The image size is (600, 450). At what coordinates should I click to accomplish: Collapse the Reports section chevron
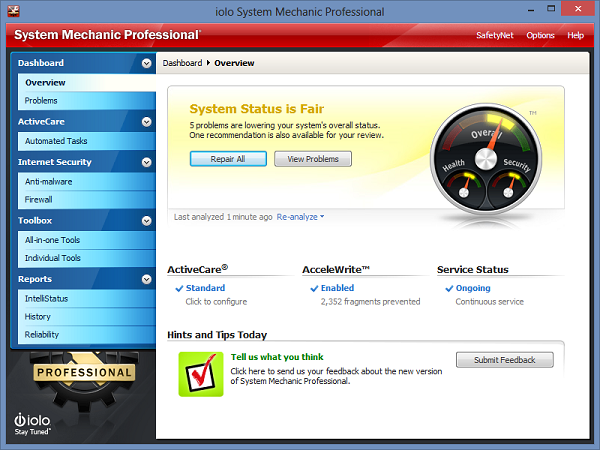point(147,279)
